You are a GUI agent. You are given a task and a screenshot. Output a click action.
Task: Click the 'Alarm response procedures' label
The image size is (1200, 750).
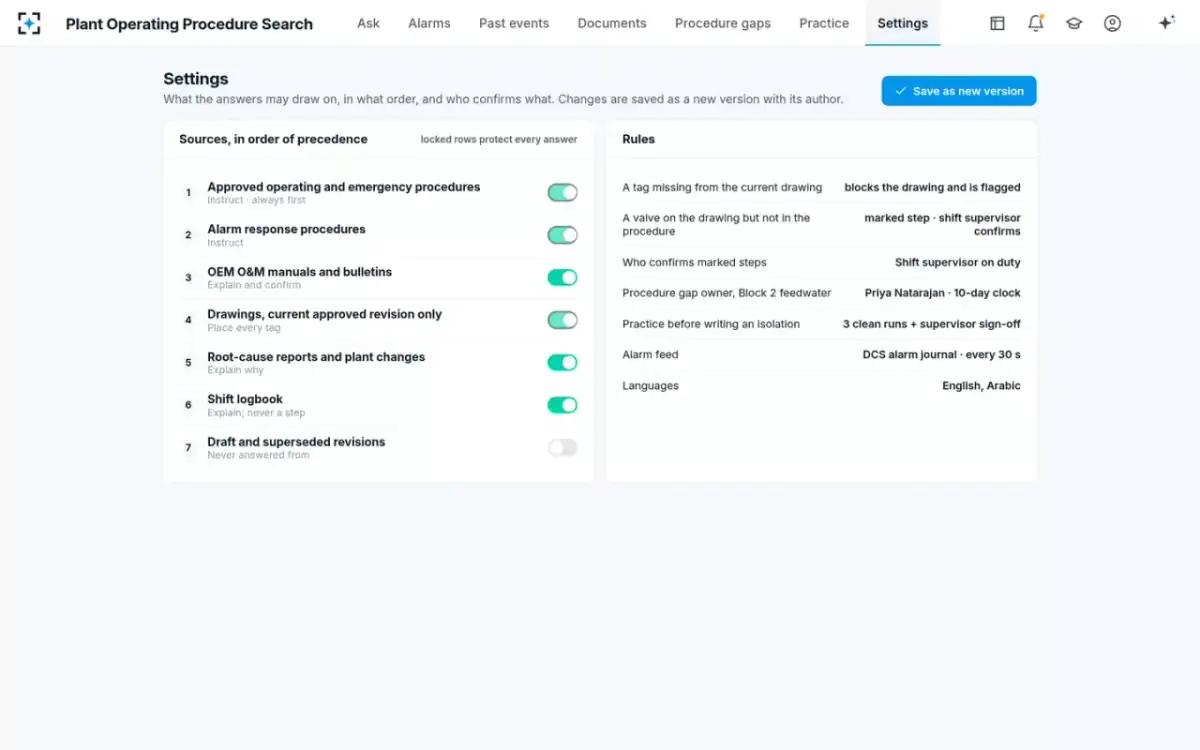tap(286, 229)
